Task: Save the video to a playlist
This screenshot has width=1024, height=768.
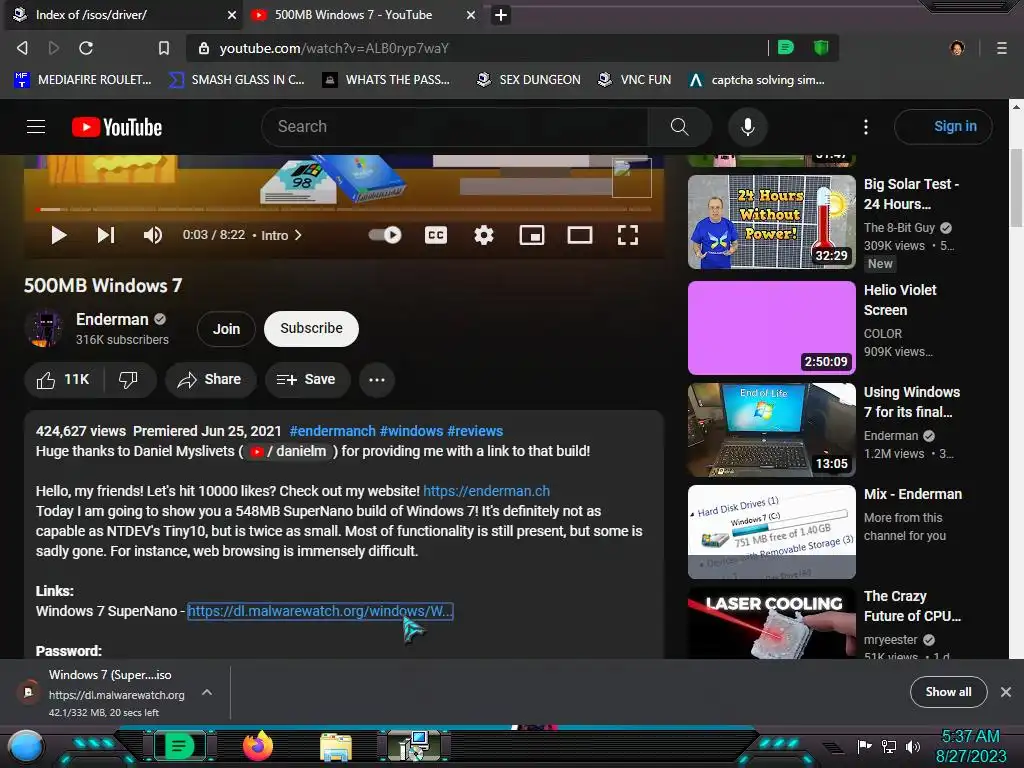Action: pyautogui.click(x=307, y=379)
